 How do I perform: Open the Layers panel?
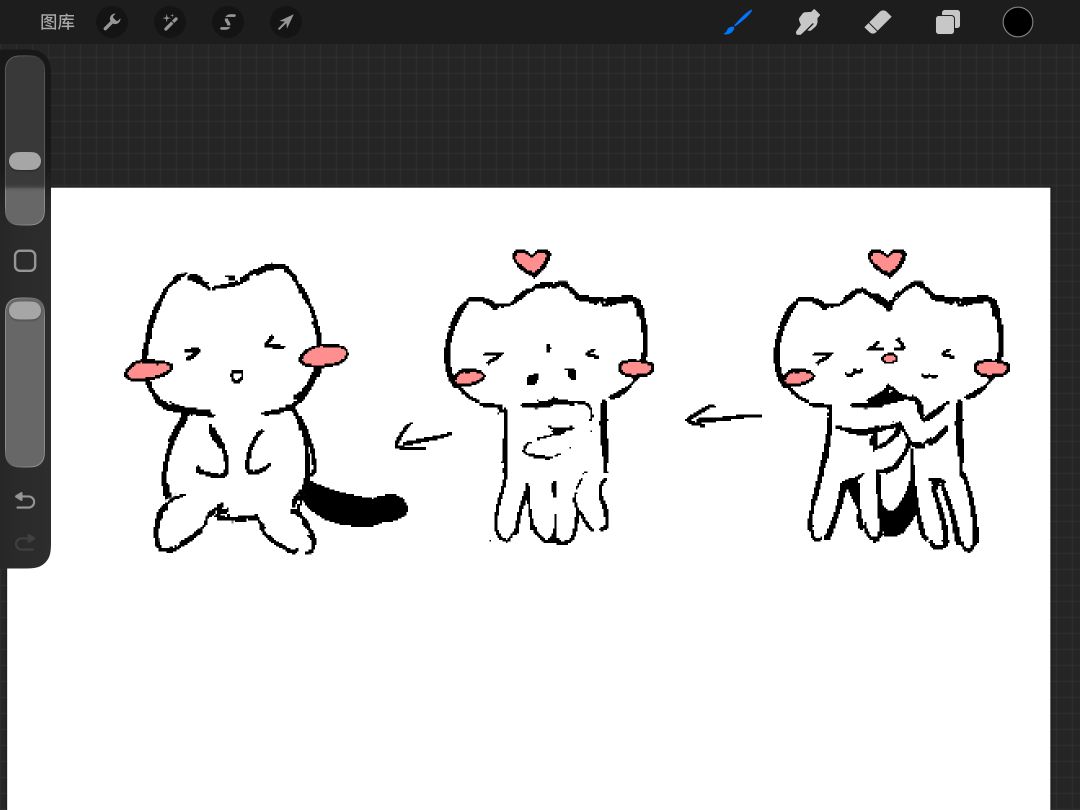[948, 23]
